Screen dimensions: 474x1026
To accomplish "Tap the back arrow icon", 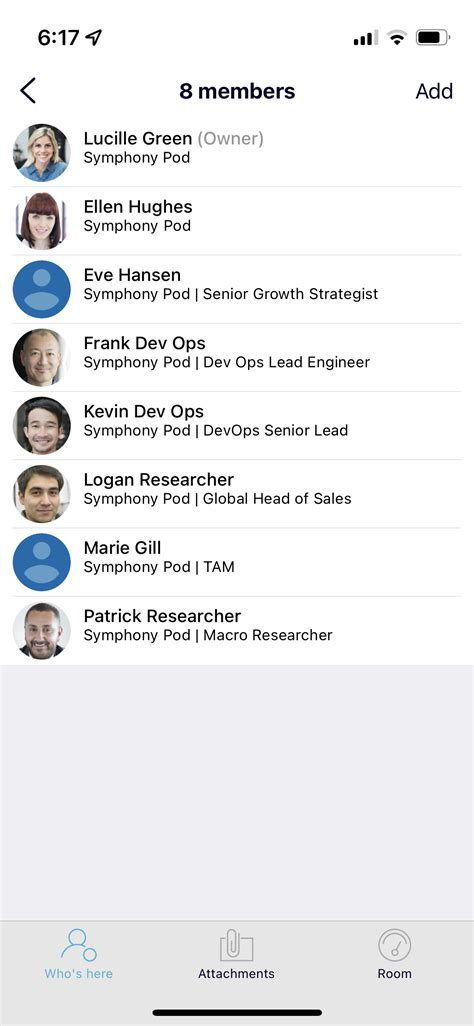I will 27,91.
